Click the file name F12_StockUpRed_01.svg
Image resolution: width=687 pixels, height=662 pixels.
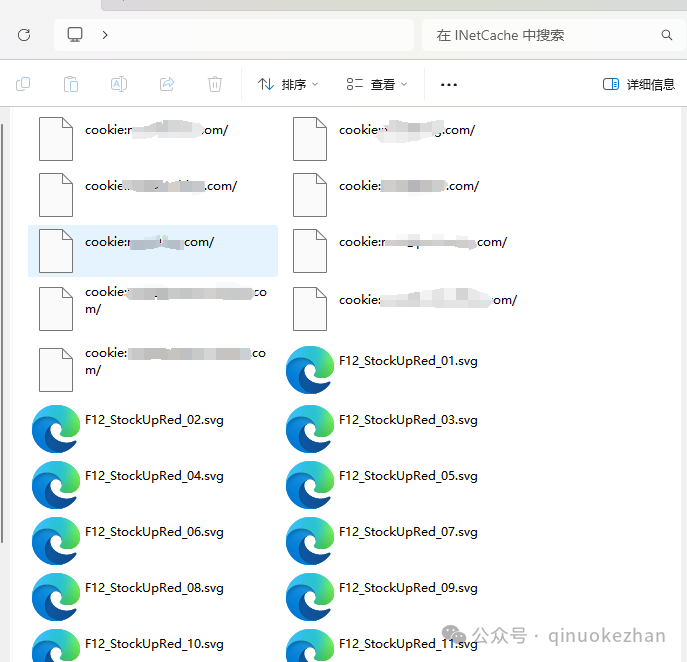coord(408,361)
